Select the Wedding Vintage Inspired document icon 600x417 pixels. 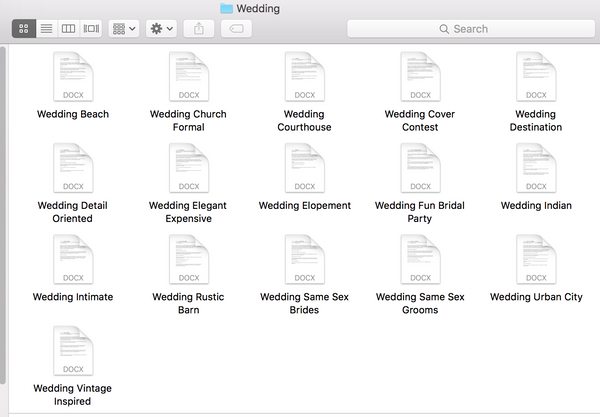point(73,351)
